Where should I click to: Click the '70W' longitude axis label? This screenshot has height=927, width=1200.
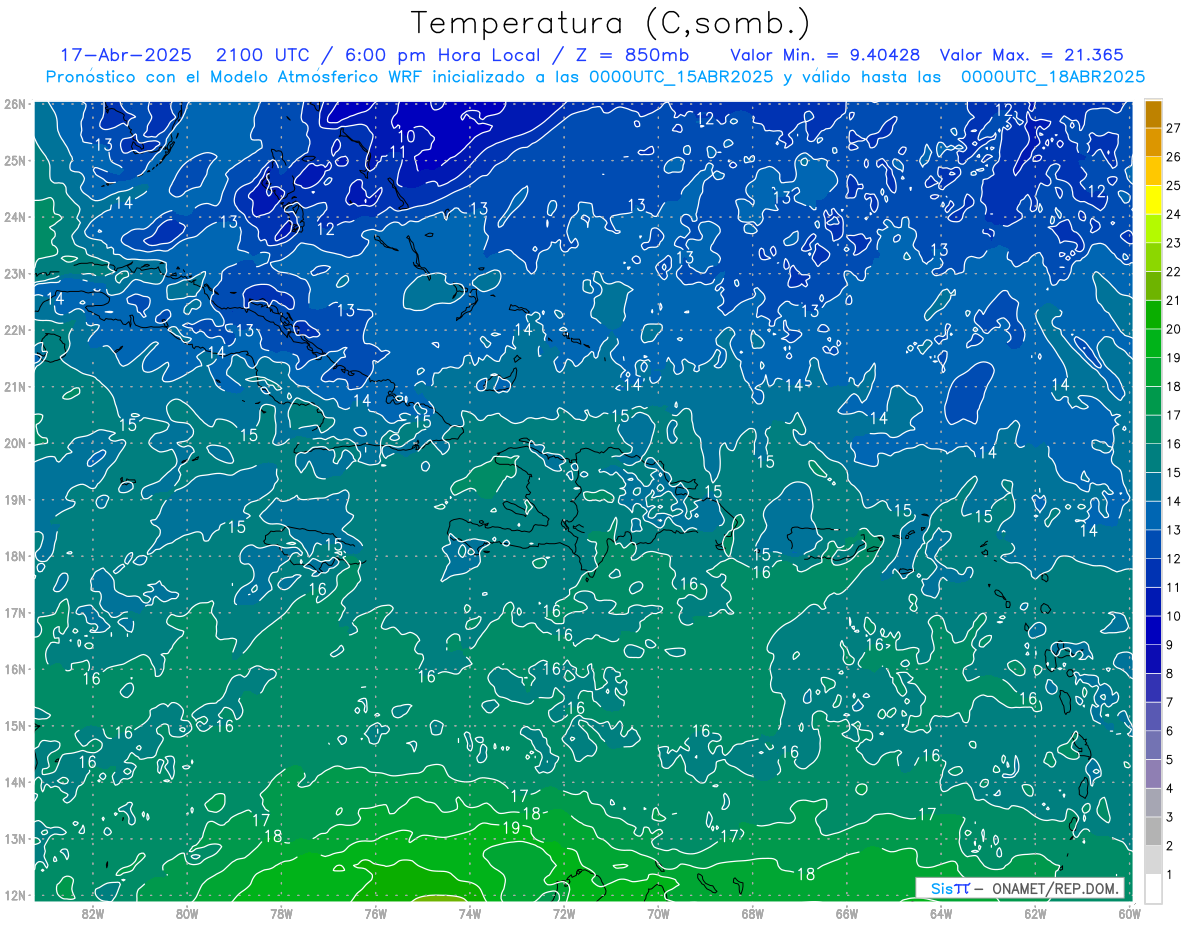[x=658, y=912]
